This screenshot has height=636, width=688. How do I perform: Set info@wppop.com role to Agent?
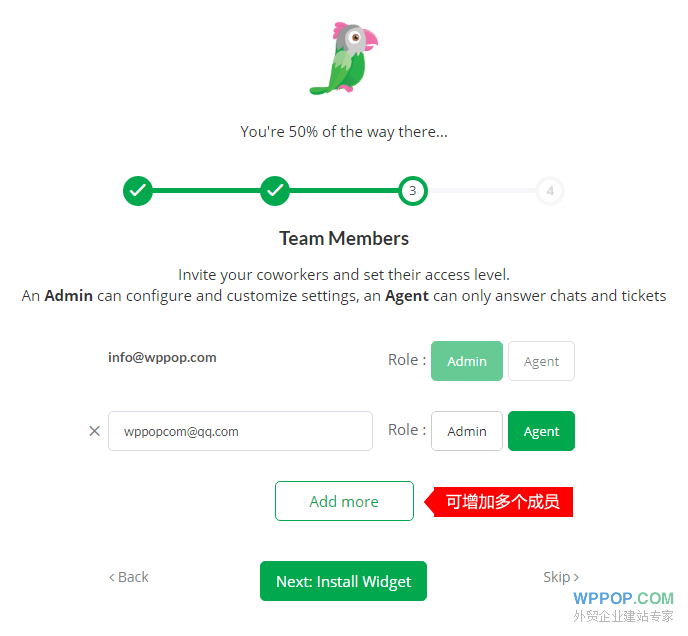[541, 361]
